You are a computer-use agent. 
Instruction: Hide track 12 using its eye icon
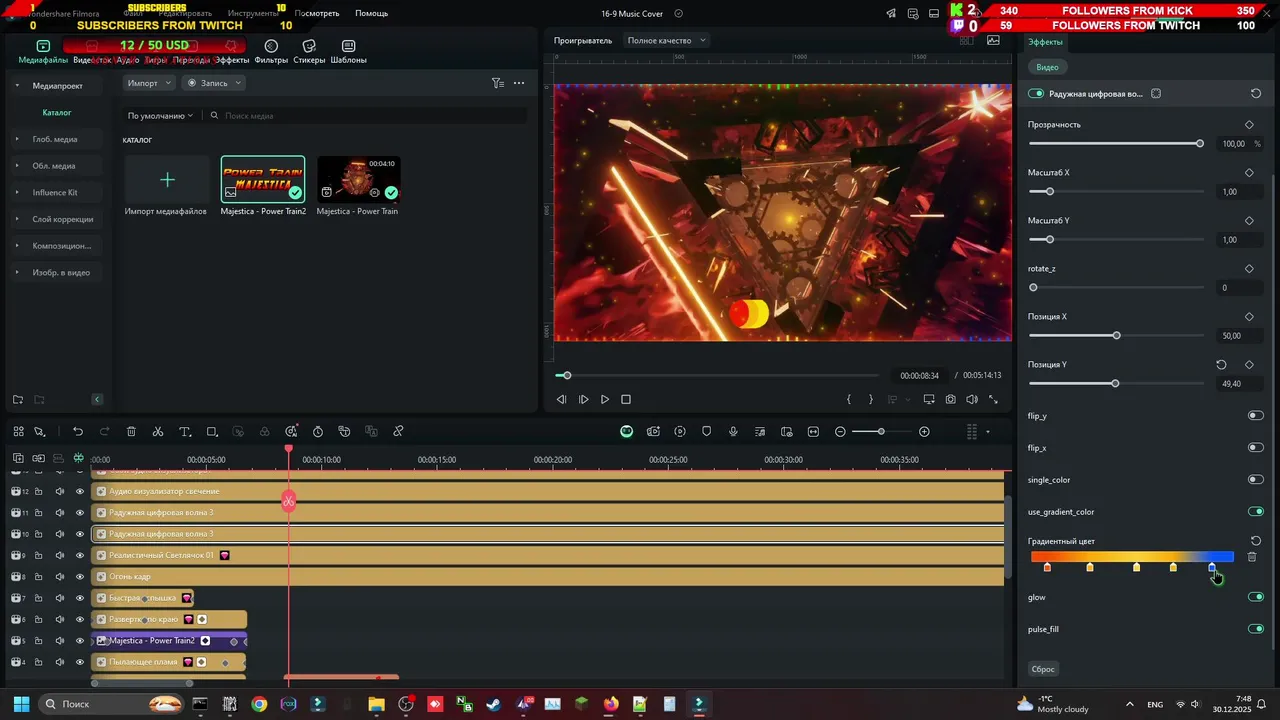(x=80, y=491)
